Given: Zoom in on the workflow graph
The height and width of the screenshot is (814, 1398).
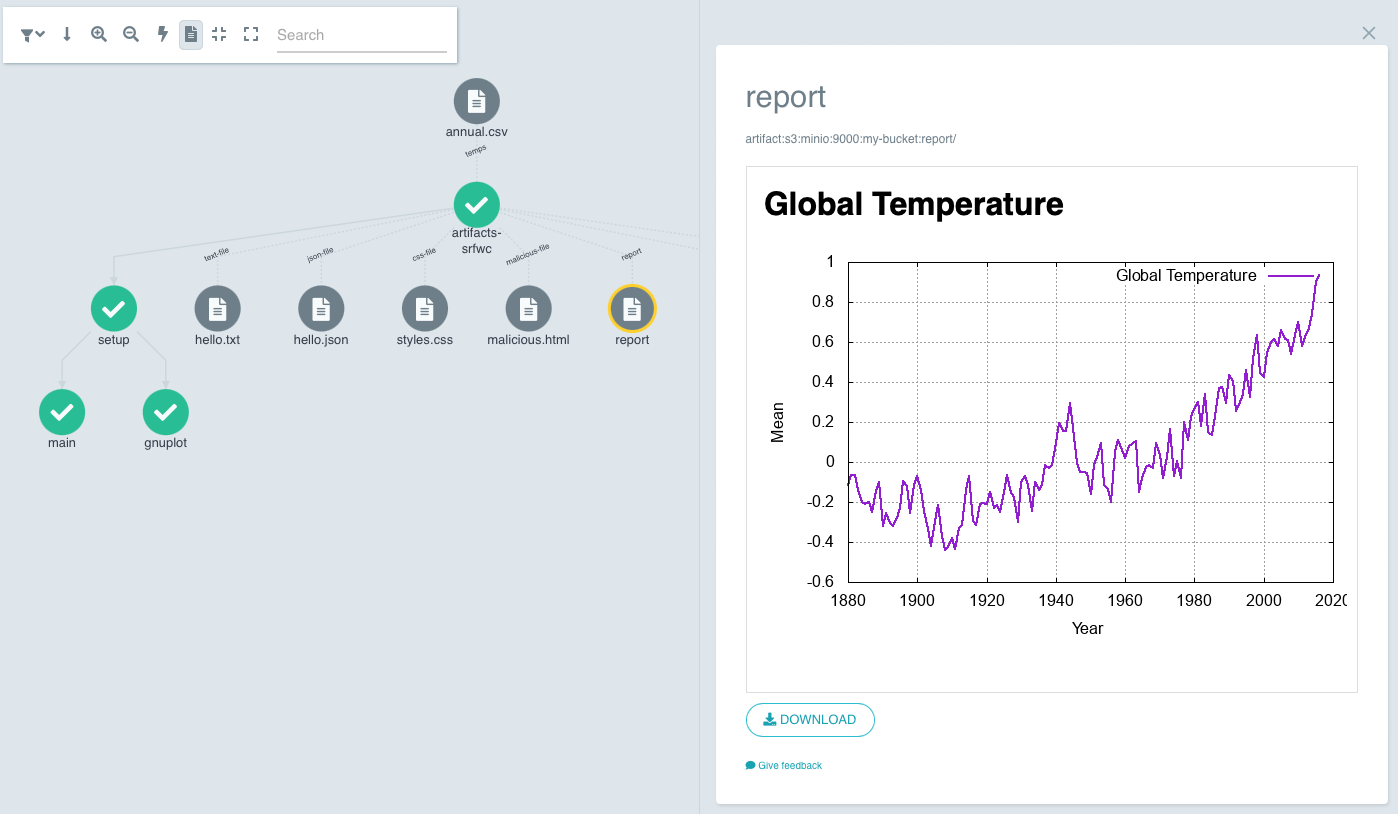Looking at the screenshot, I should pyautogui.click(x=98, y=33).
